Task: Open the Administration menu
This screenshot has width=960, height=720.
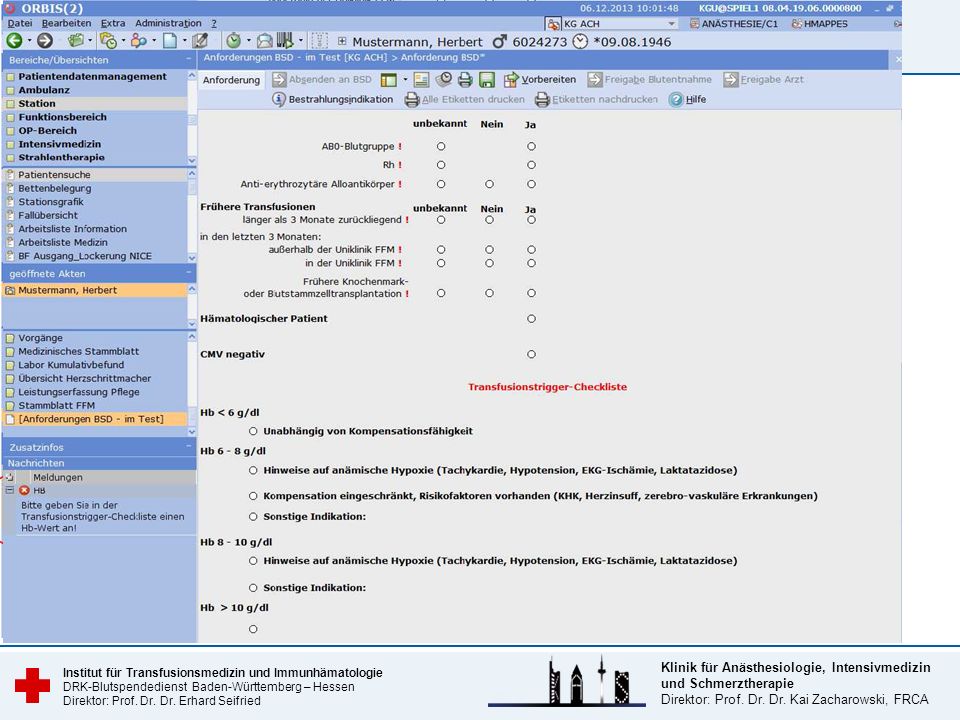Action: pos(168,23)
